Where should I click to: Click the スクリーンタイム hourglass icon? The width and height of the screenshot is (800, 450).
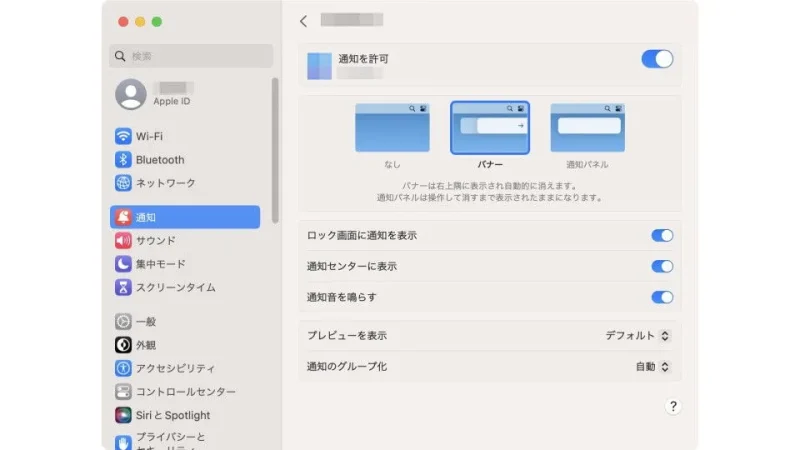click(123, 287)
